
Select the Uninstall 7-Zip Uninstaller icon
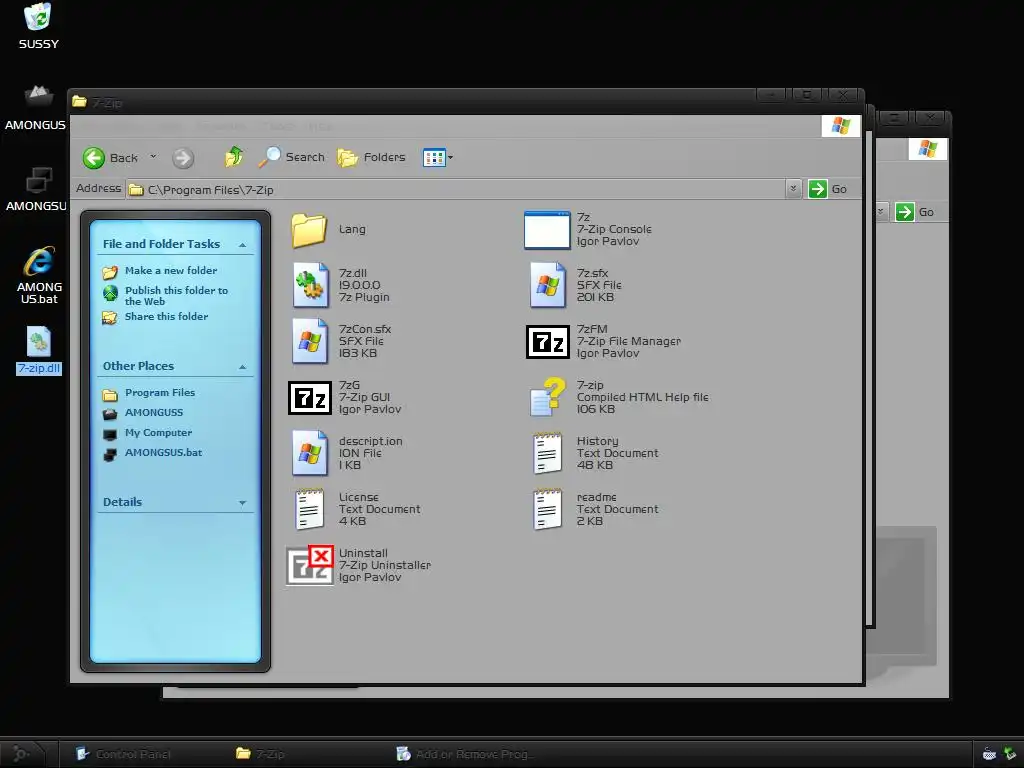point(310,565)
